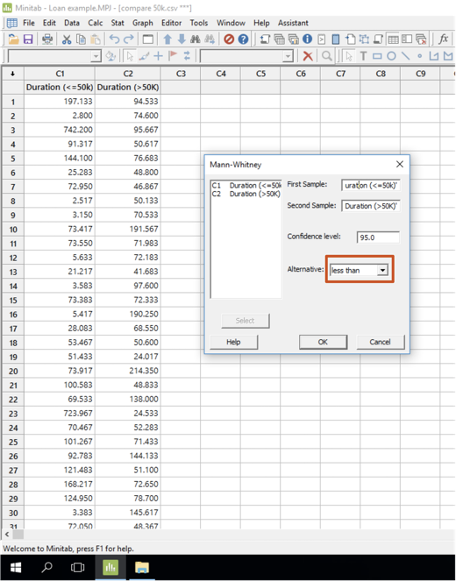Click the C1 column header
This screenshot has width=456, height=581.
pyautogui.click(x=60, y=74)
